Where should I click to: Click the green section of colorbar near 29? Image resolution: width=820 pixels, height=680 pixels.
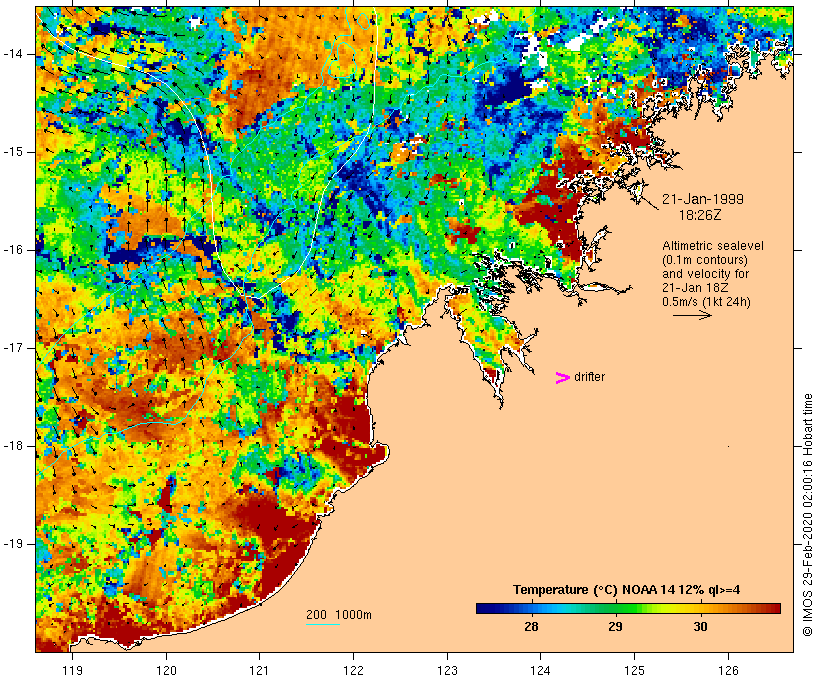pos(616,608)
